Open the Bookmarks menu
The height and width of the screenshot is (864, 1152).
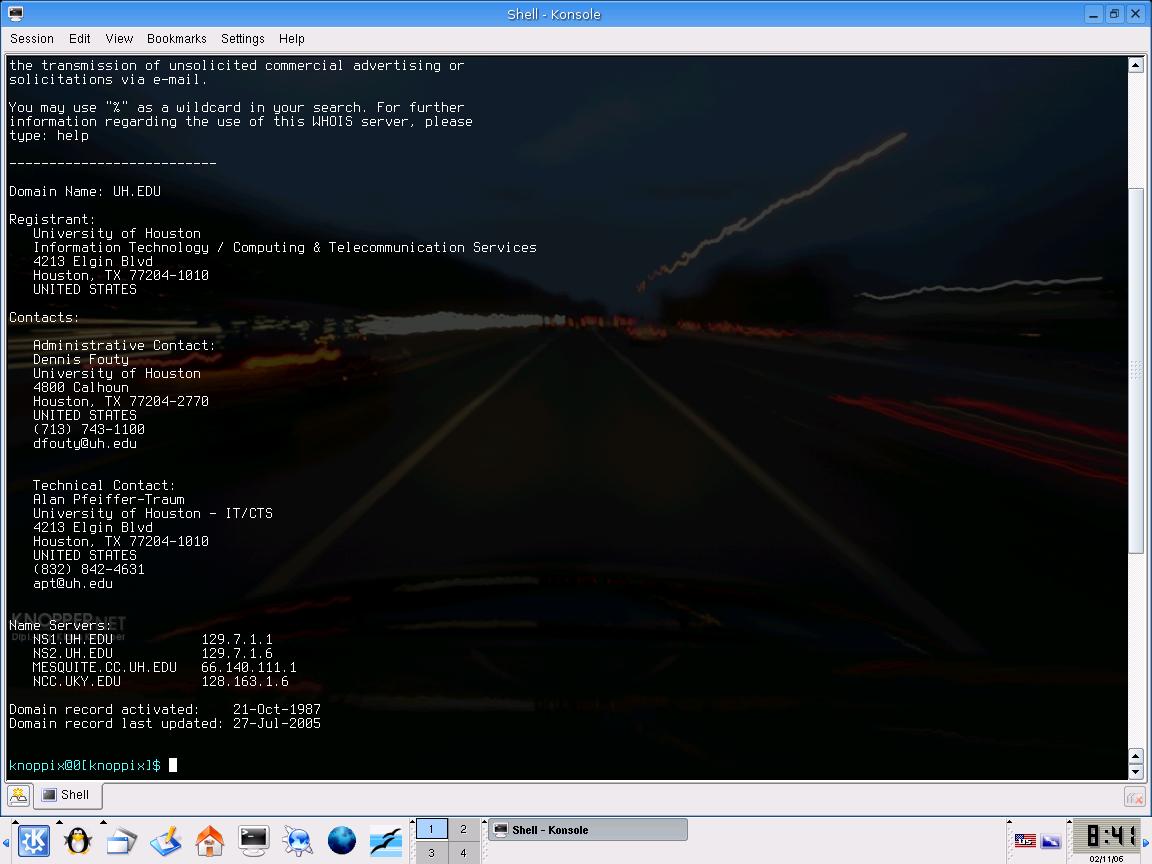(176, 39)
